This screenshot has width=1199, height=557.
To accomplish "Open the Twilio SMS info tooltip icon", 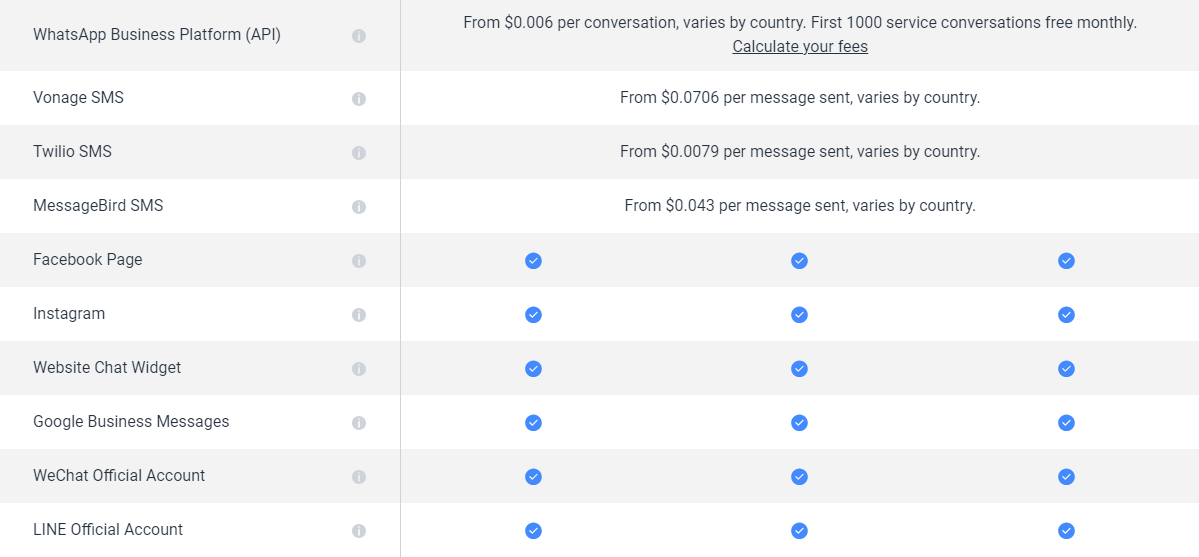I will click(359, 153).
